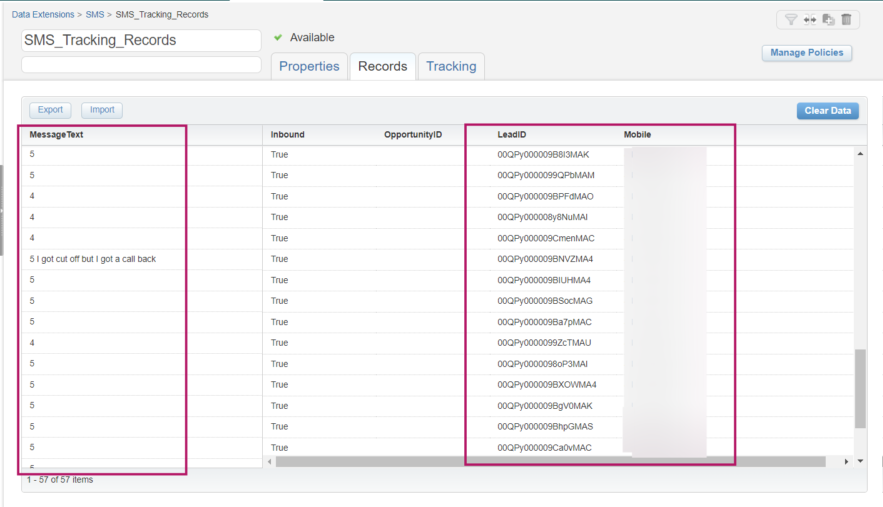The width and height of the screenshot is (883, 507).
Task: Go to SMS breadcrumb link
Action: click(95, 15)
